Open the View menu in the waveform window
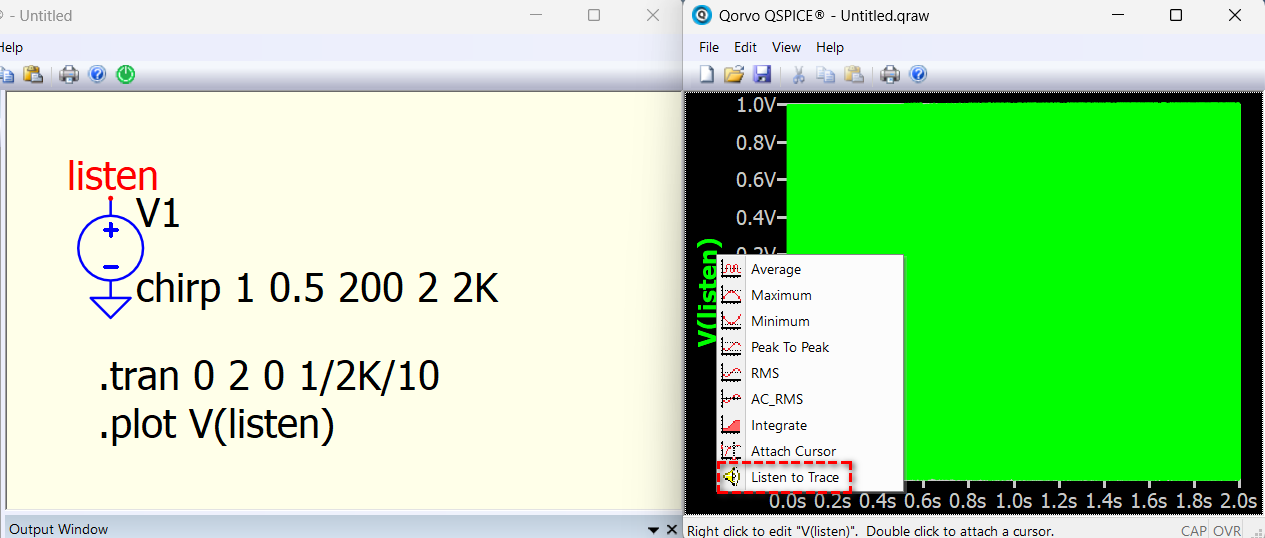The height and width of the screenshot is (538, 1265). pyautogui.click(x=786, y=47)
